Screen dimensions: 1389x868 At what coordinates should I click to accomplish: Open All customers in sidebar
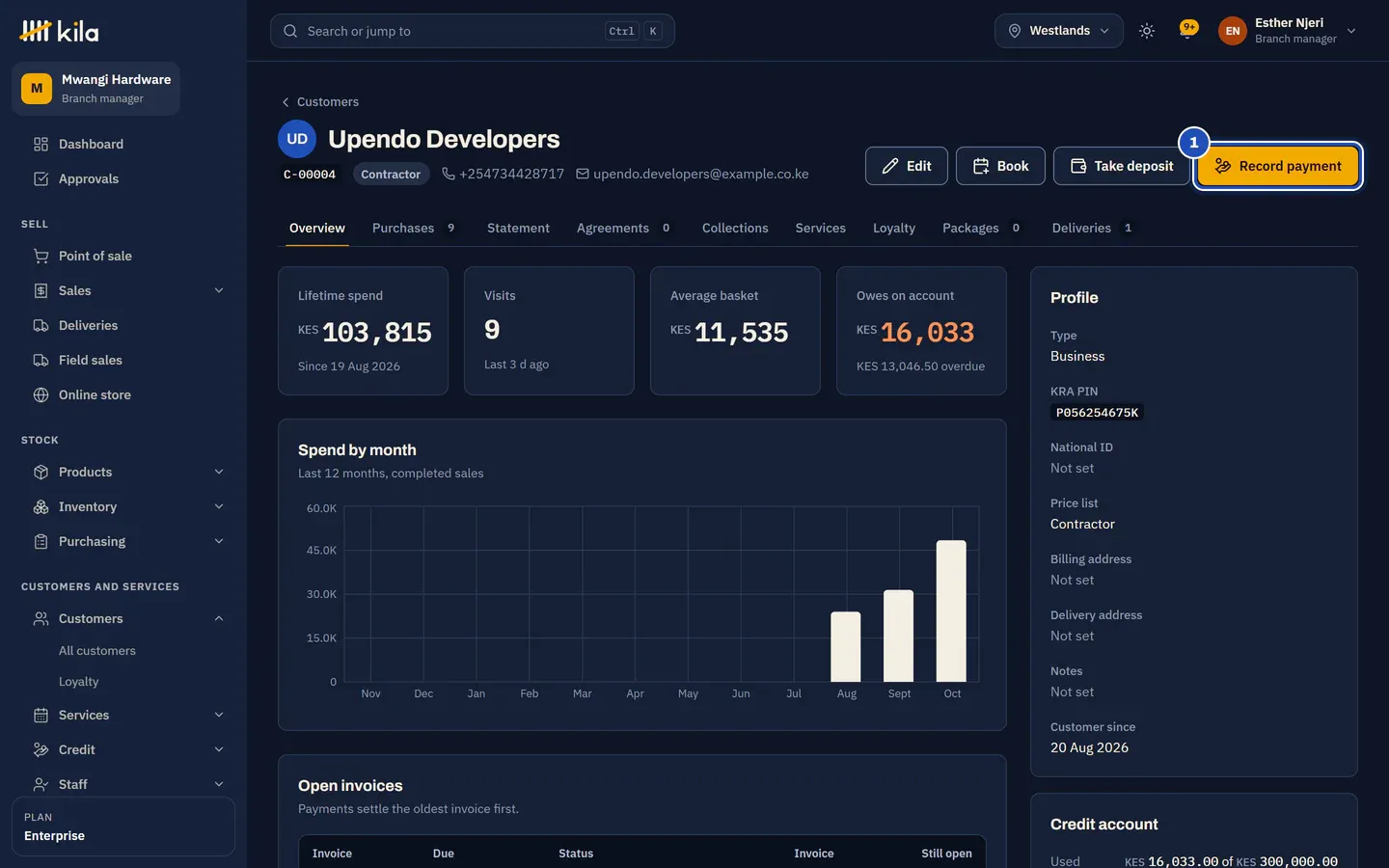click(x=97, y=651)
